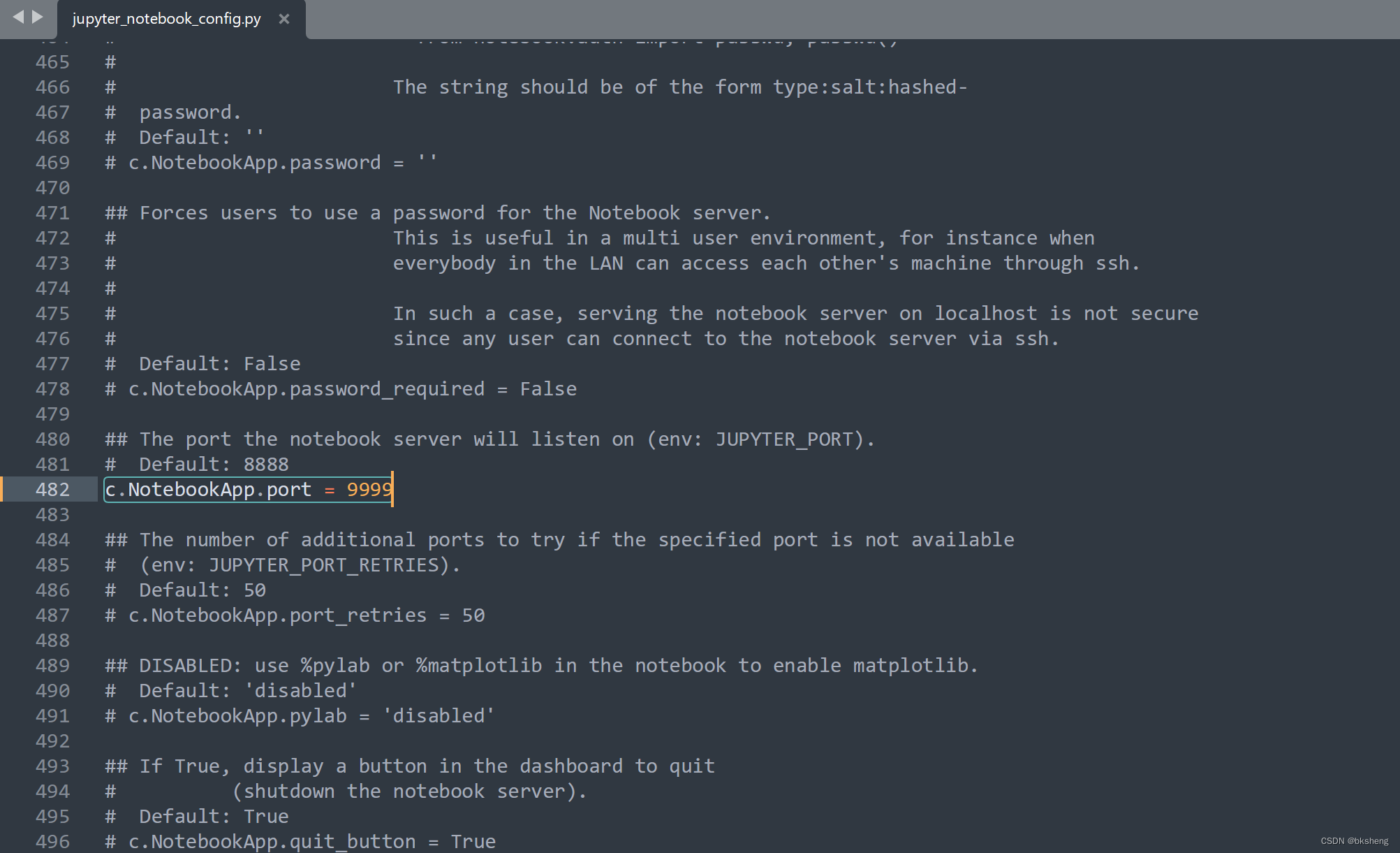This screenshot has width=1400, height=853.
Task: Select the jupyter_notebook_config.py tab
Action: coord(165,19)
